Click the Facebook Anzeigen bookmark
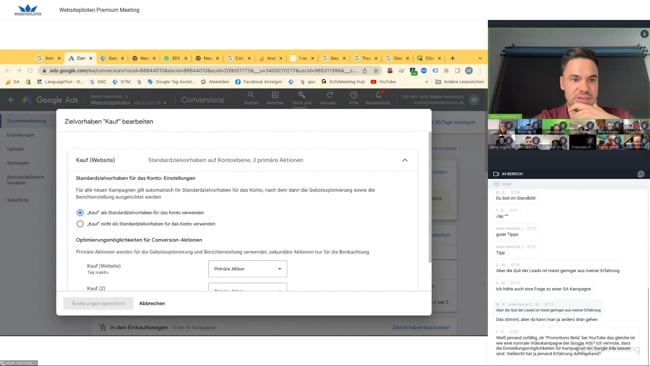 pyautogui.click(x=258, y=82)
